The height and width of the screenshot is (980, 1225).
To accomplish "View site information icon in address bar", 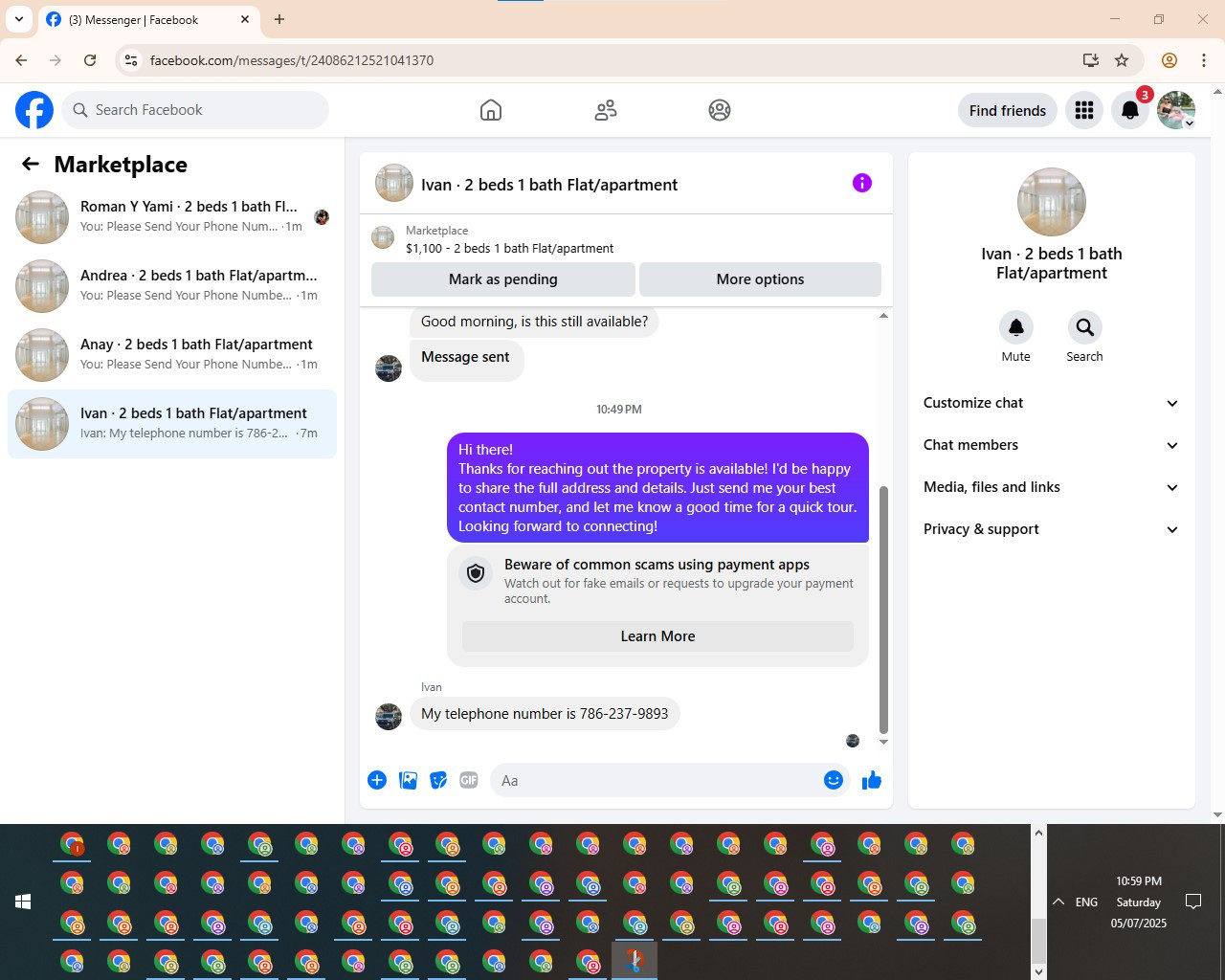I will [x=131, y=60].
